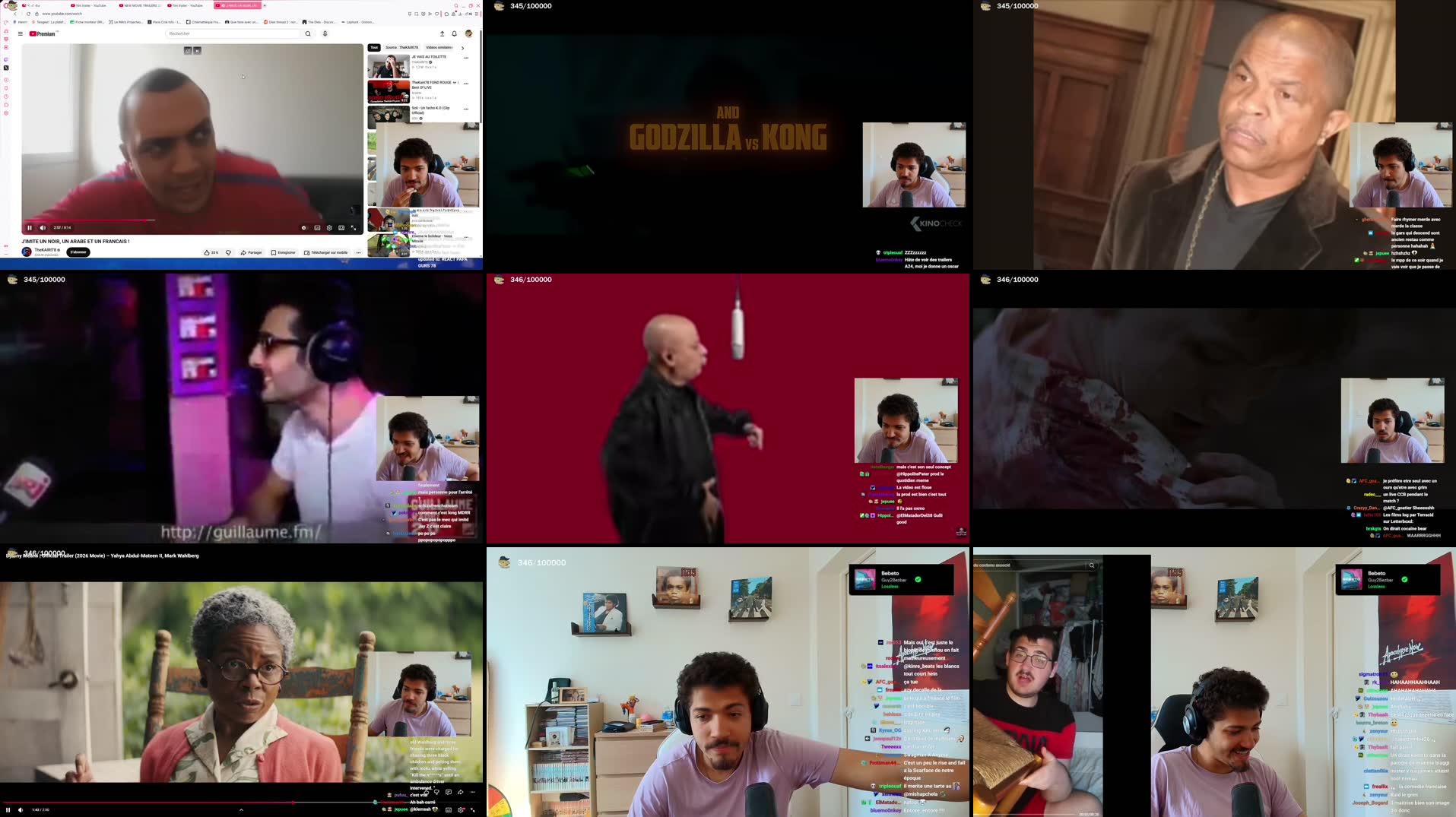1456x817 pixels.
Task: Enter fullscreen on top-left YouTube player
Action: [x=354, y=227]
